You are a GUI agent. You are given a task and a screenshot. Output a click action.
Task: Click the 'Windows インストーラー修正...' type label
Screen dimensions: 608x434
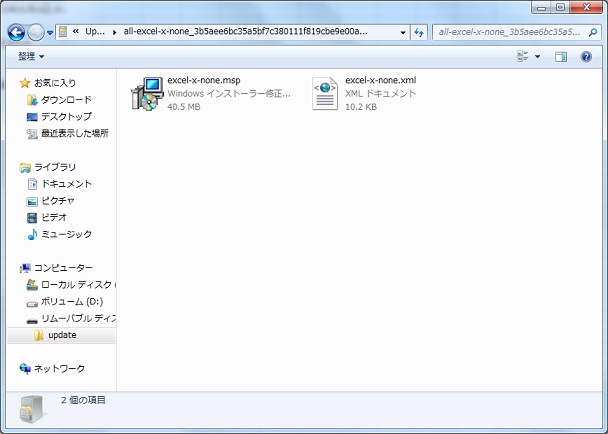[x=229, y=93]
